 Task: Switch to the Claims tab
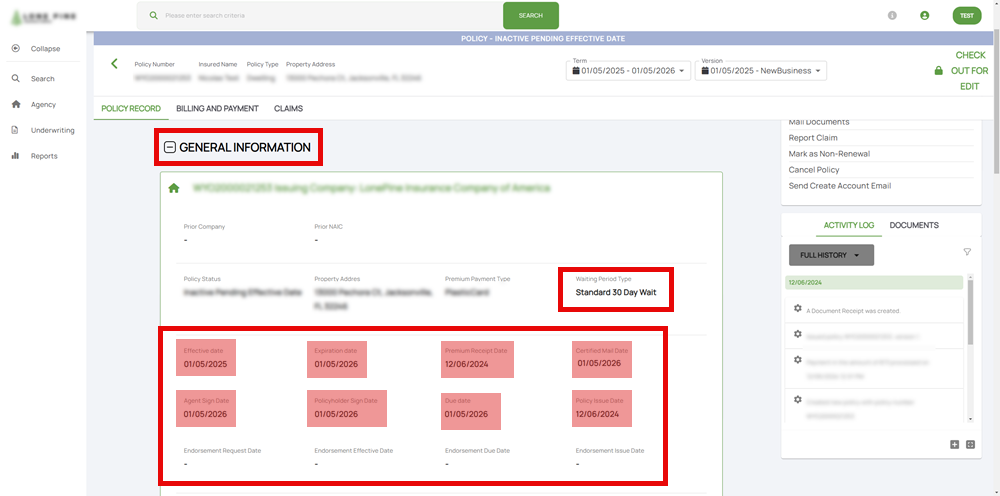tap(288, 108)
